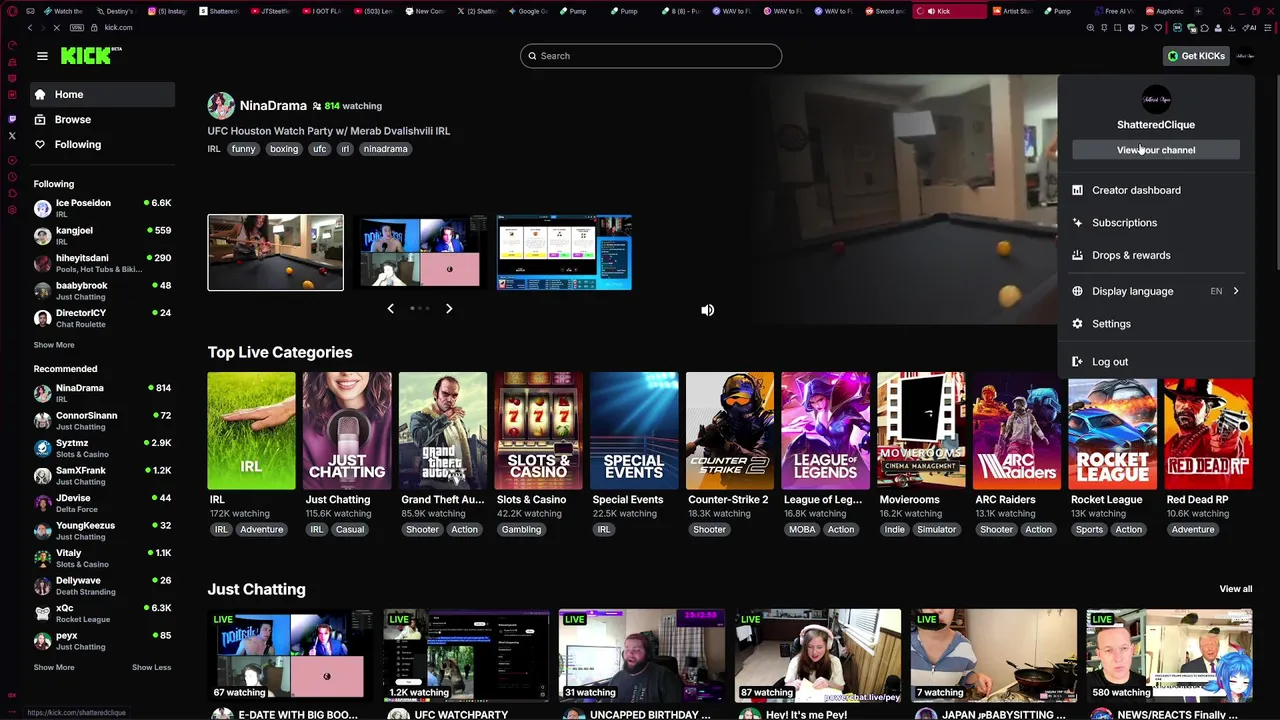Open Twitch in the browser sidebar
The width and height of the screenshot is (1280, 720).
pyautogui.click(x=12, y=119)
